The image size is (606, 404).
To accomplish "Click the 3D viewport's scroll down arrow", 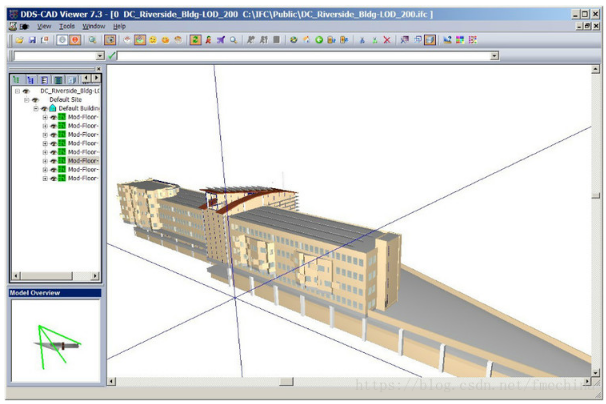I will coord(596,373).
